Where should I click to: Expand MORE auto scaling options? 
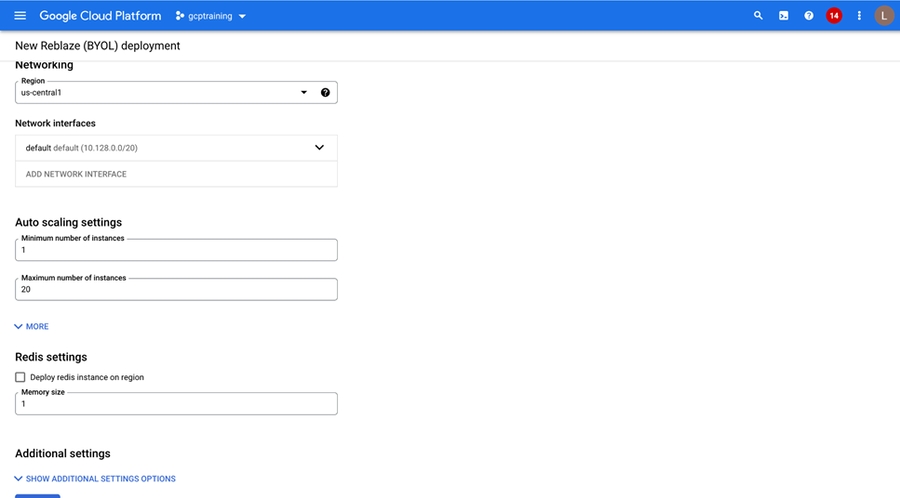(31, 326)
